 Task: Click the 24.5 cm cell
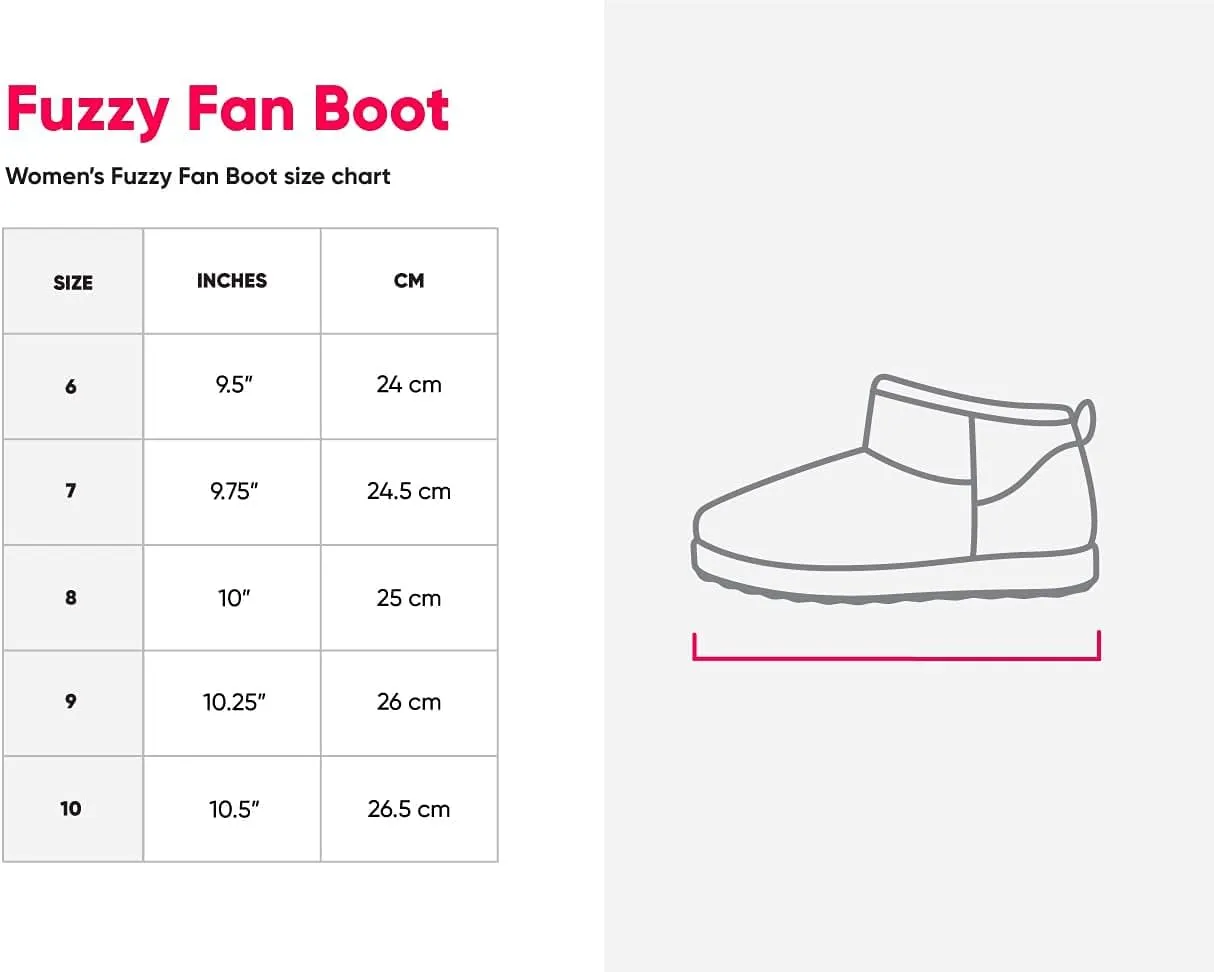(x=409, y=492)
